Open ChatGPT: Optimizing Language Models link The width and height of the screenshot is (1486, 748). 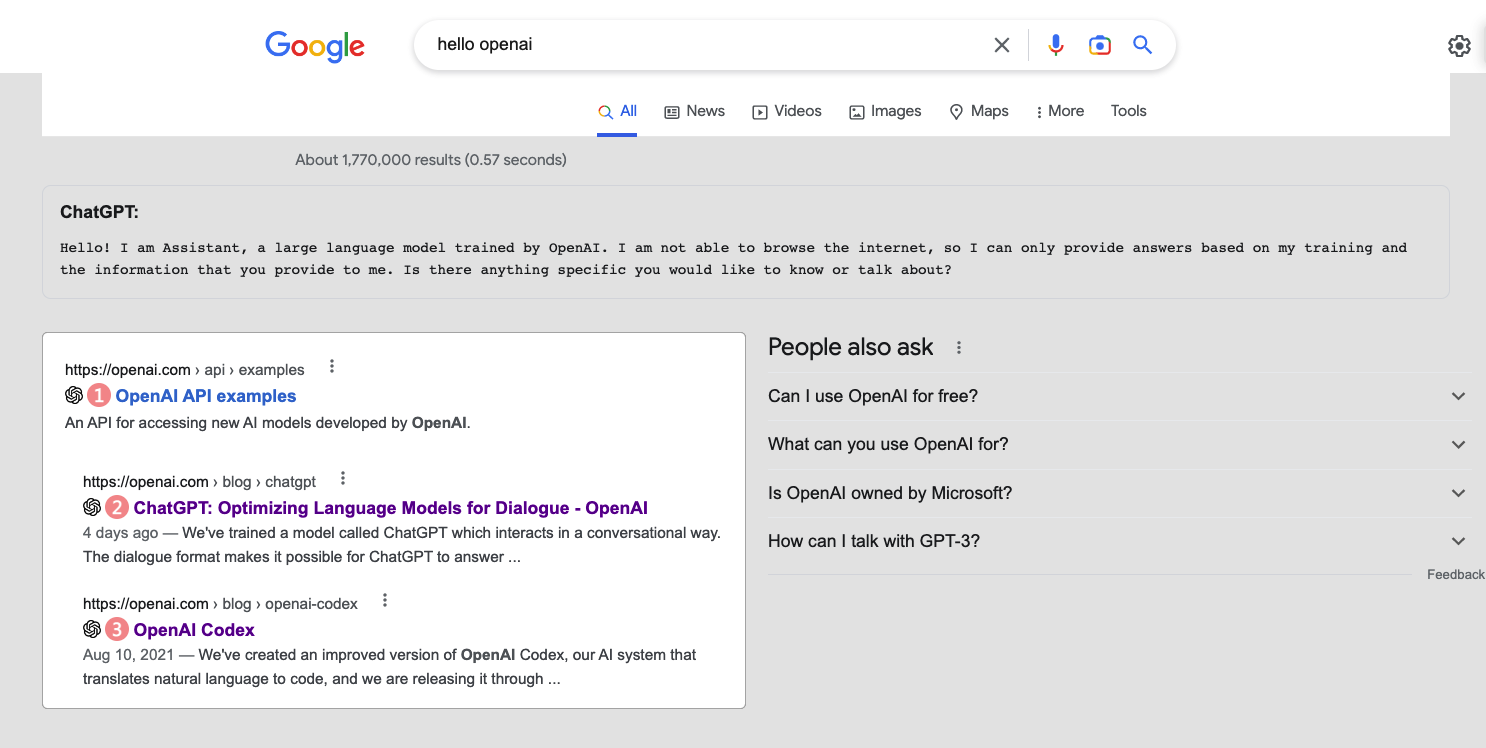coord(391,508)
